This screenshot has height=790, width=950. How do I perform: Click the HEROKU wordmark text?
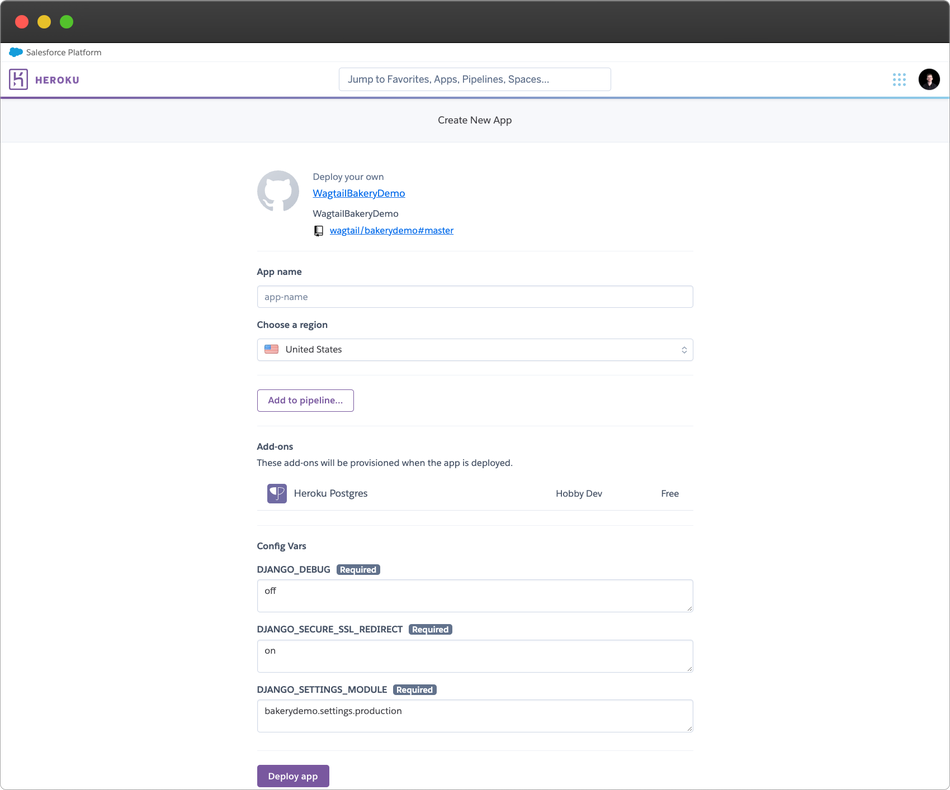pyautogui.click(x=57, y=80)
